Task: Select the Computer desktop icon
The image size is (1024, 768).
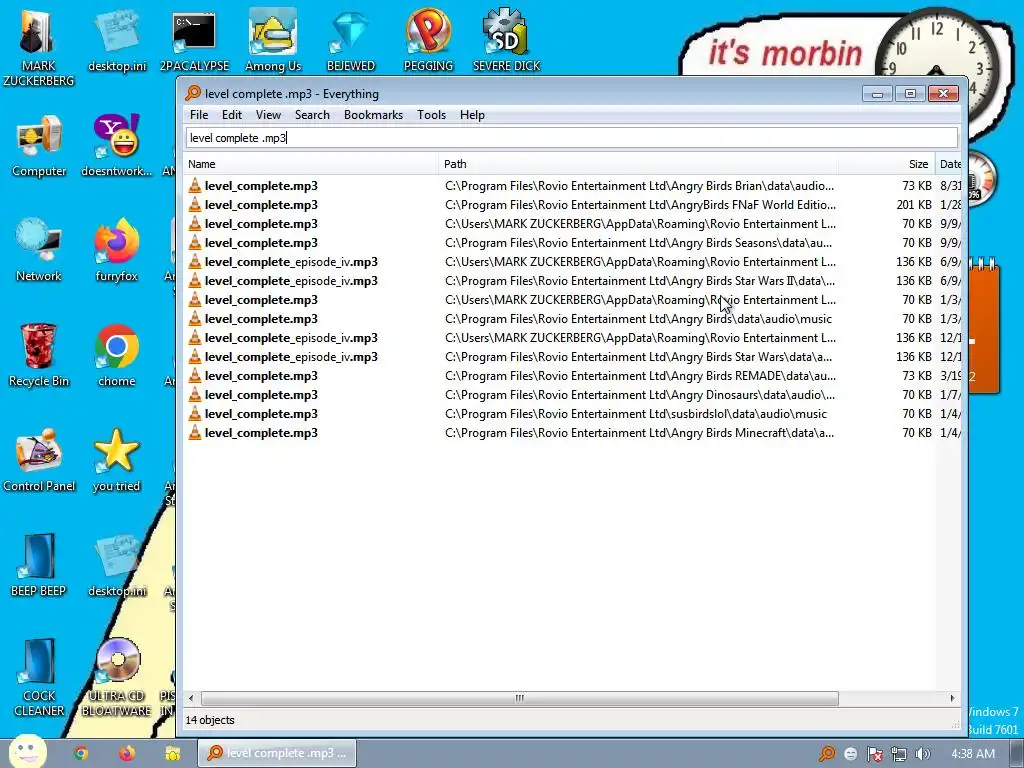Action: point(39,146)
